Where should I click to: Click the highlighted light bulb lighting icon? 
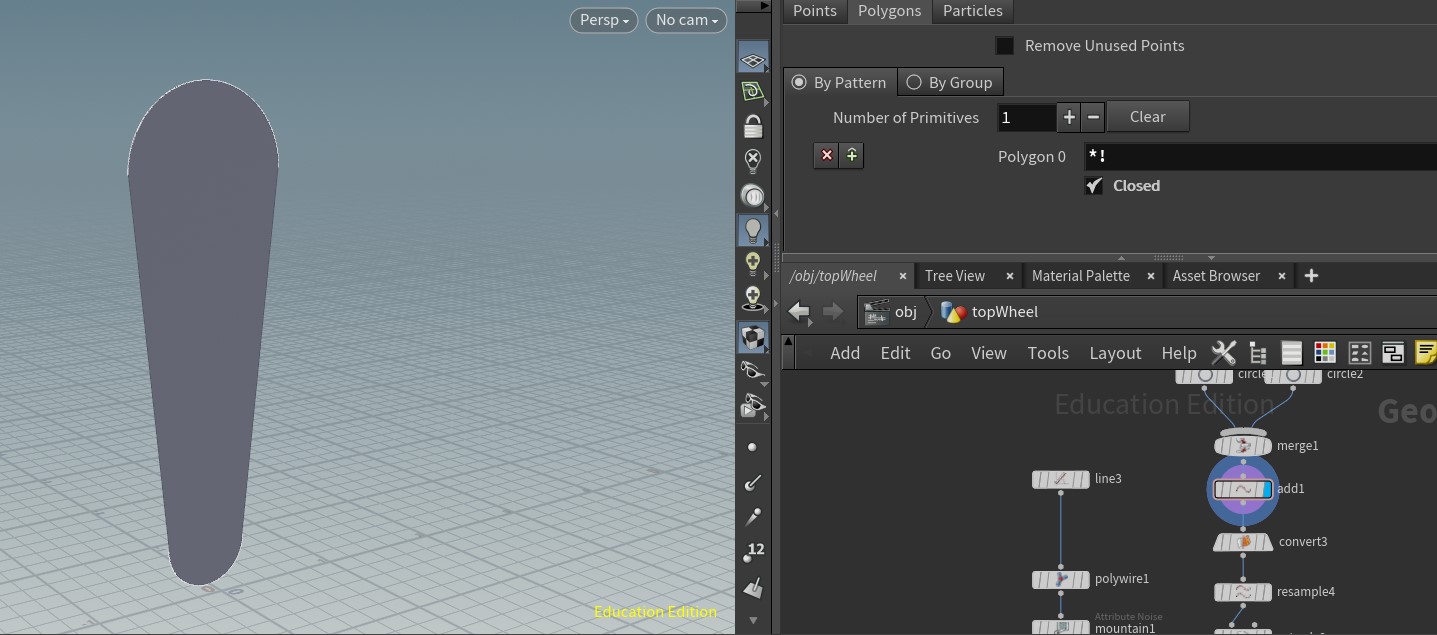click(x=753, y=230)
